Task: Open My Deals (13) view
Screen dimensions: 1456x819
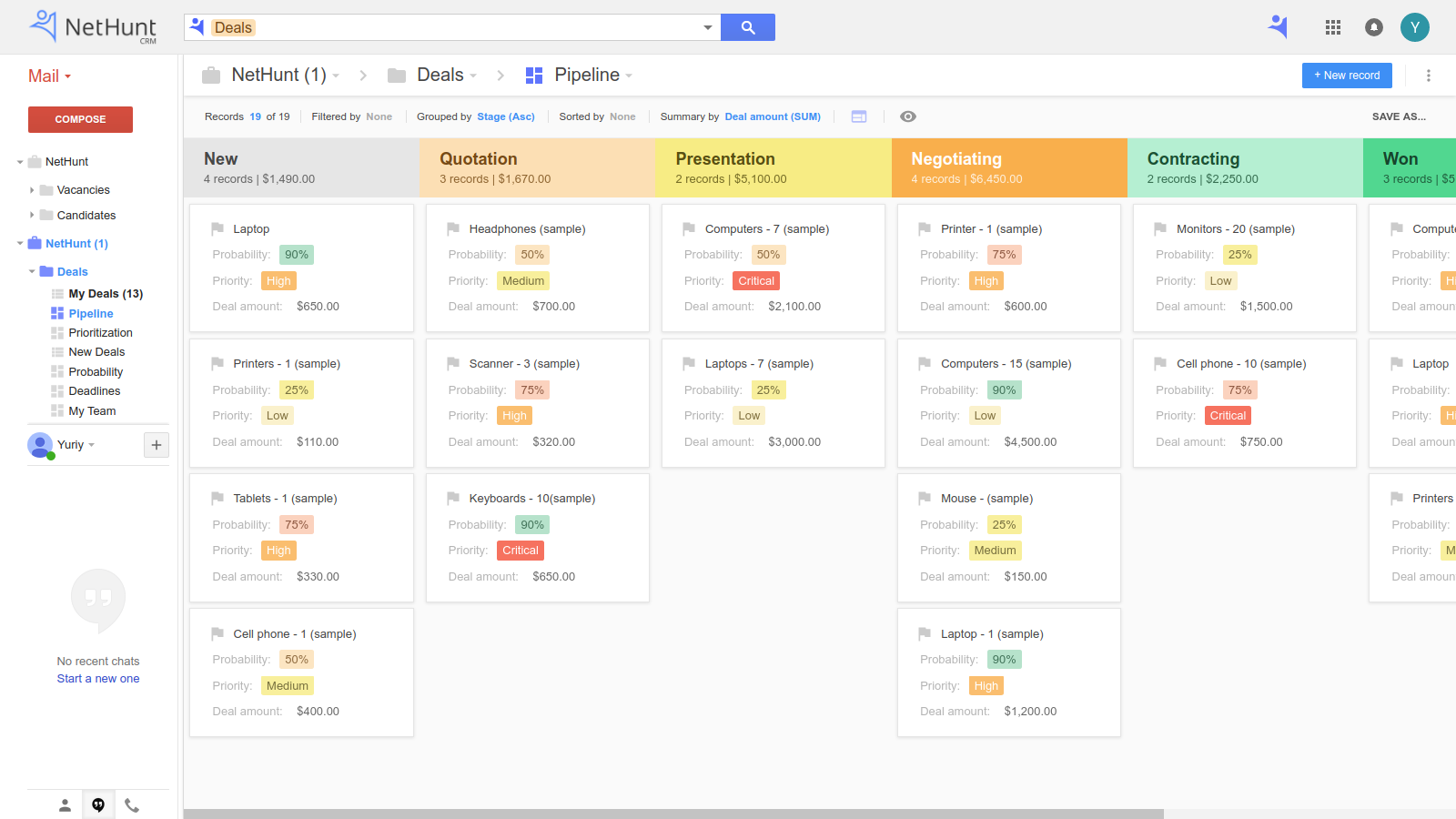Action: pyautogui.click(x=106, y=294)
